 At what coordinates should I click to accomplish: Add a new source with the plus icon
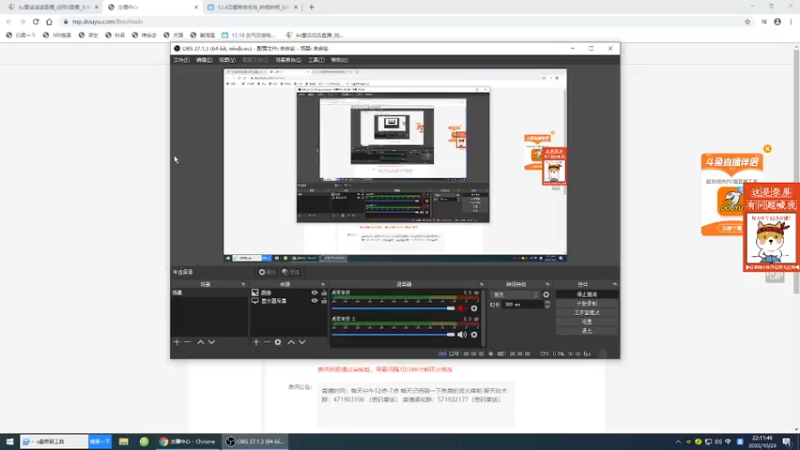click(256, 342)
